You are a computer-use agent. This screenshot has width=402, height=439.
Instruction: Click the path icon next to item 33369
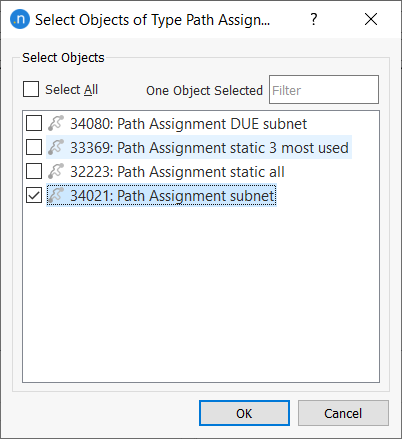56,147
